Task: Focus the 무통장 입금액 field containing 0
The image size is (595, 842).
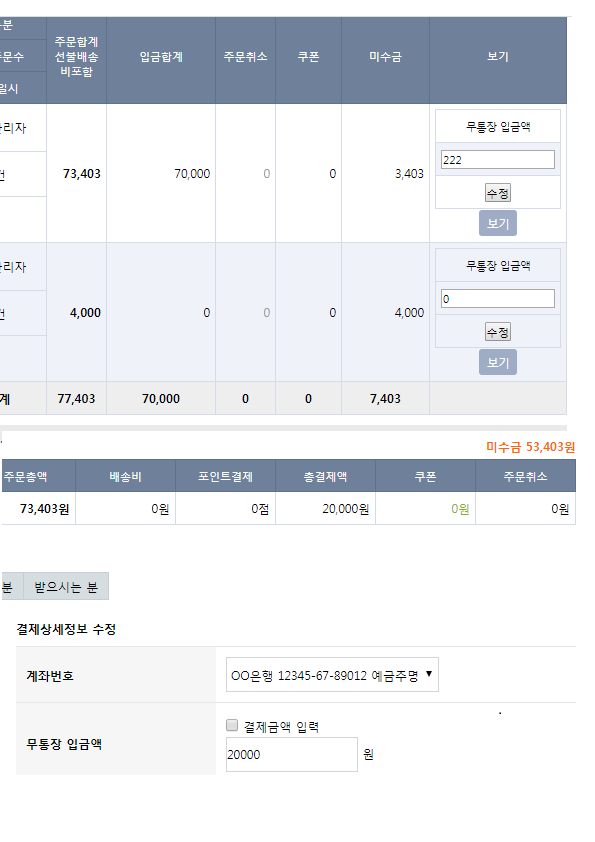Action: 498,299
